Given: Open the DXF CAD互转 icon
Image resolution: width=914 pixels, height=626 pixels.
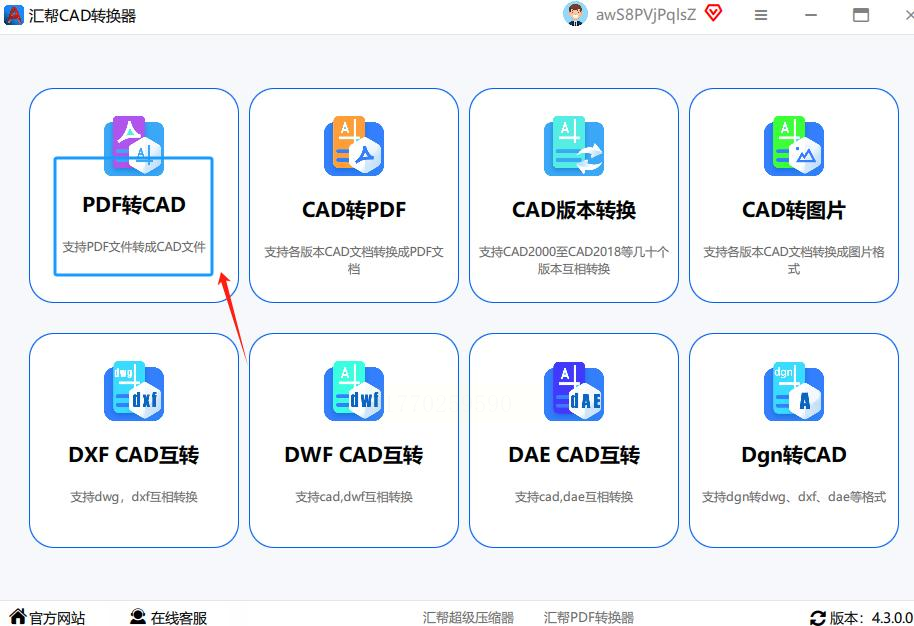Looking at the screenshot, I should tap(133, 391).
